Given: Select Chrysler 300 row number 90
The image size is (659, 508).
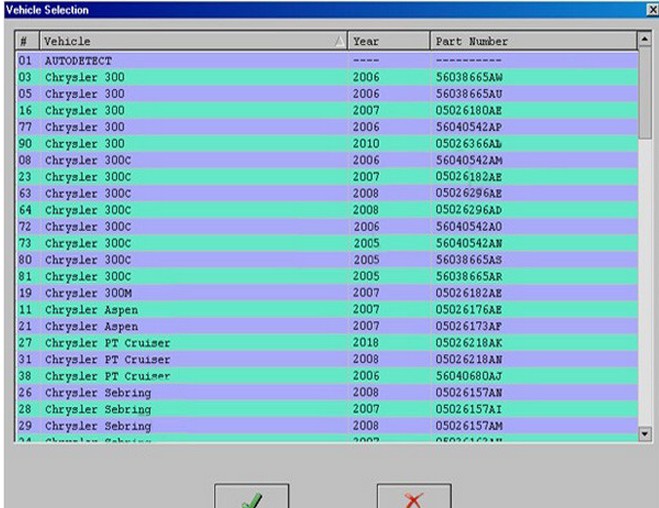Looking at the screenshot, I should [327, 144].
